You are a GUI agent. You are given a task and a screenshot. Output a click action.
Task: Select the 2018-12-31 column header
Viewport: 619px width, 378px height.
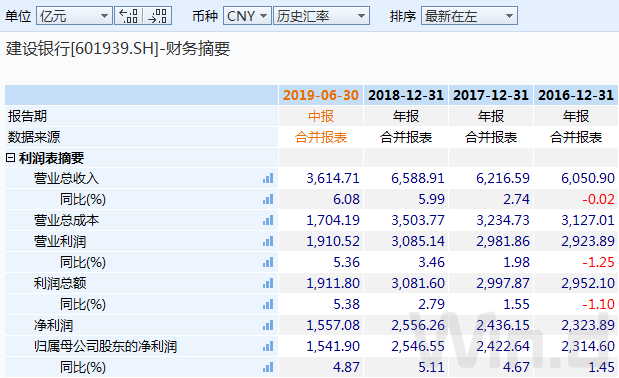point(406,95)
